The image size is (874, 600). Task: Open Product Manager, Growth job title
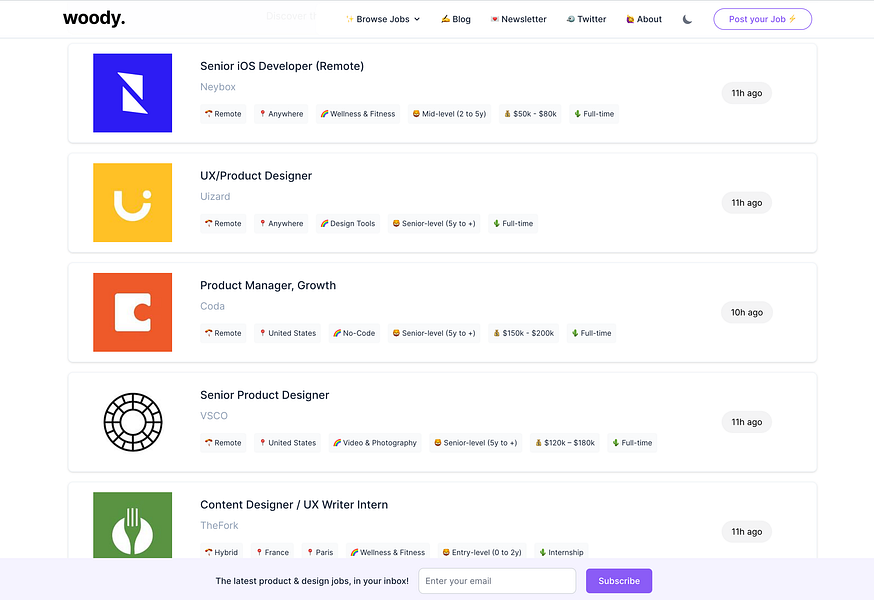click(x=268, y=286)
